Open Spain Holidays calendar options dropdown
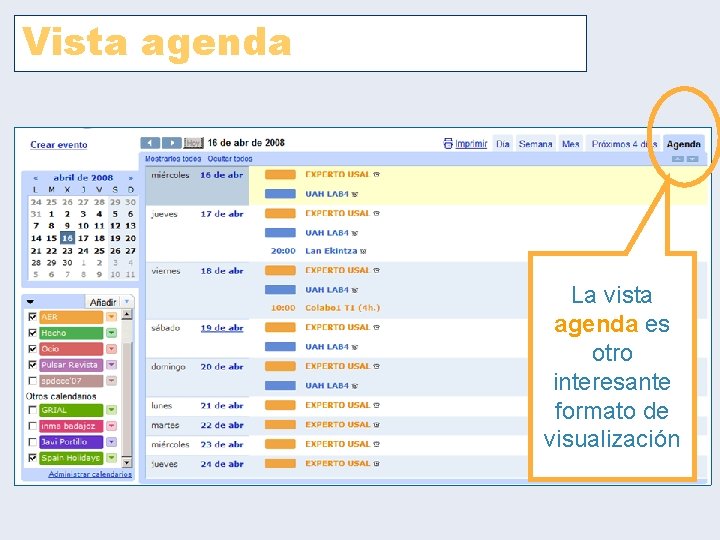 112,458
